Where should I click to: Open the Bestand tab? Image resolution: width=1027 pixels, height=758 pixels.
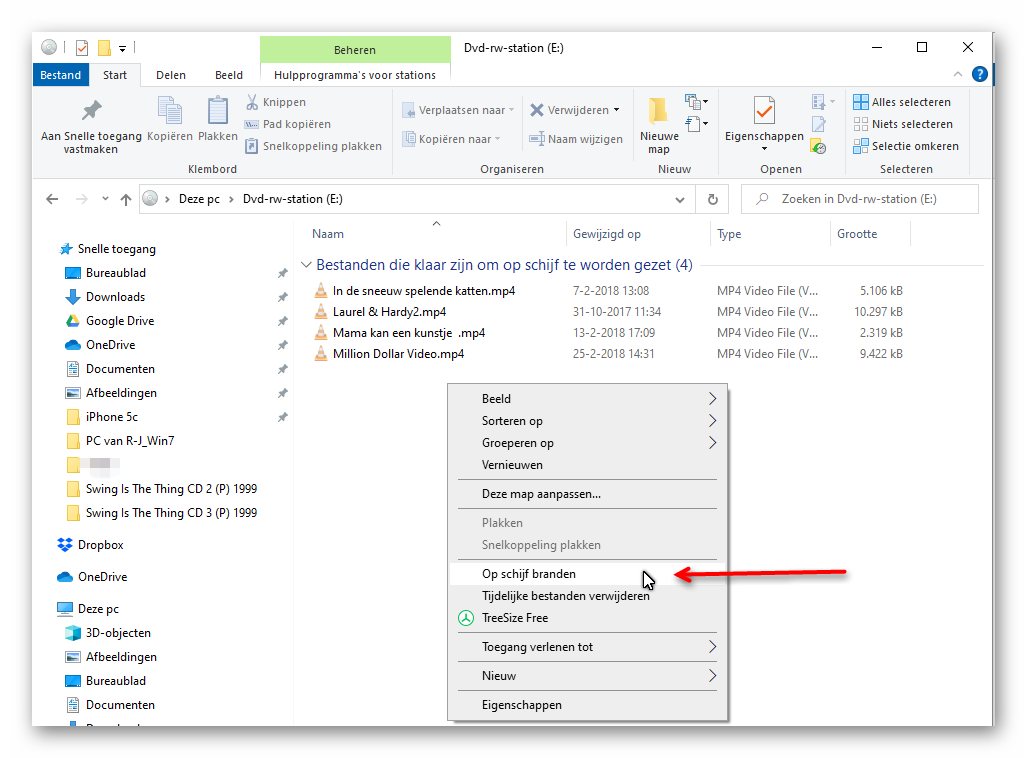[60, 75]
